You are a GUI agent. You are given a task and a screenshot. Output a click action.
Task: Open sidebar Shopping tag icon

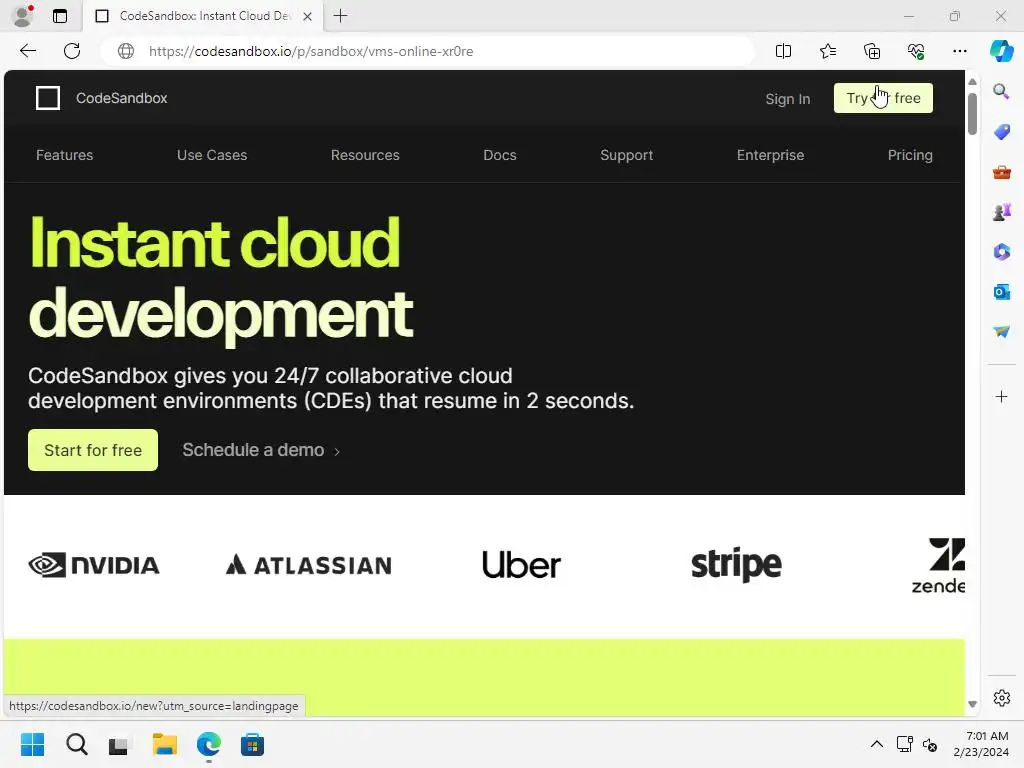pos(1001,131)
